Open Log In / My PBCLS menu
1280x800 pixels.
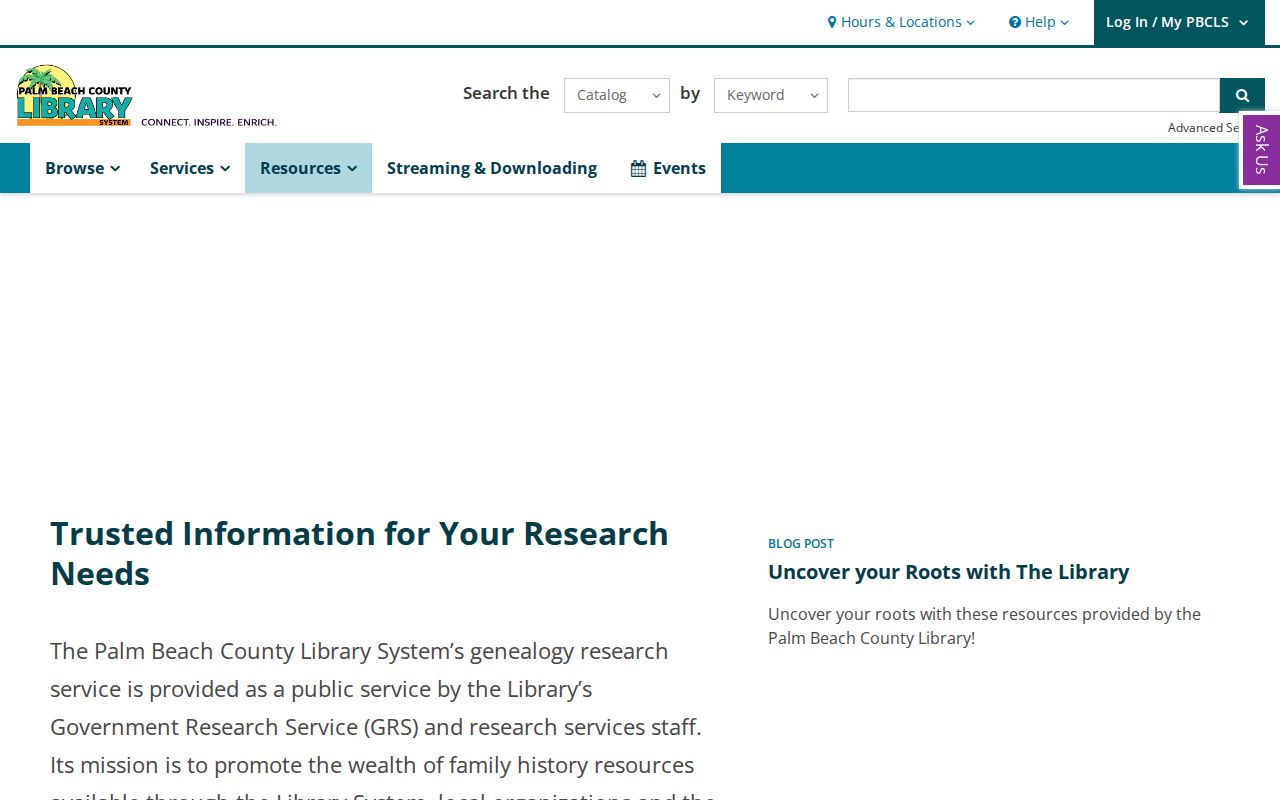pyautogui.click(x=1177, y=22)
